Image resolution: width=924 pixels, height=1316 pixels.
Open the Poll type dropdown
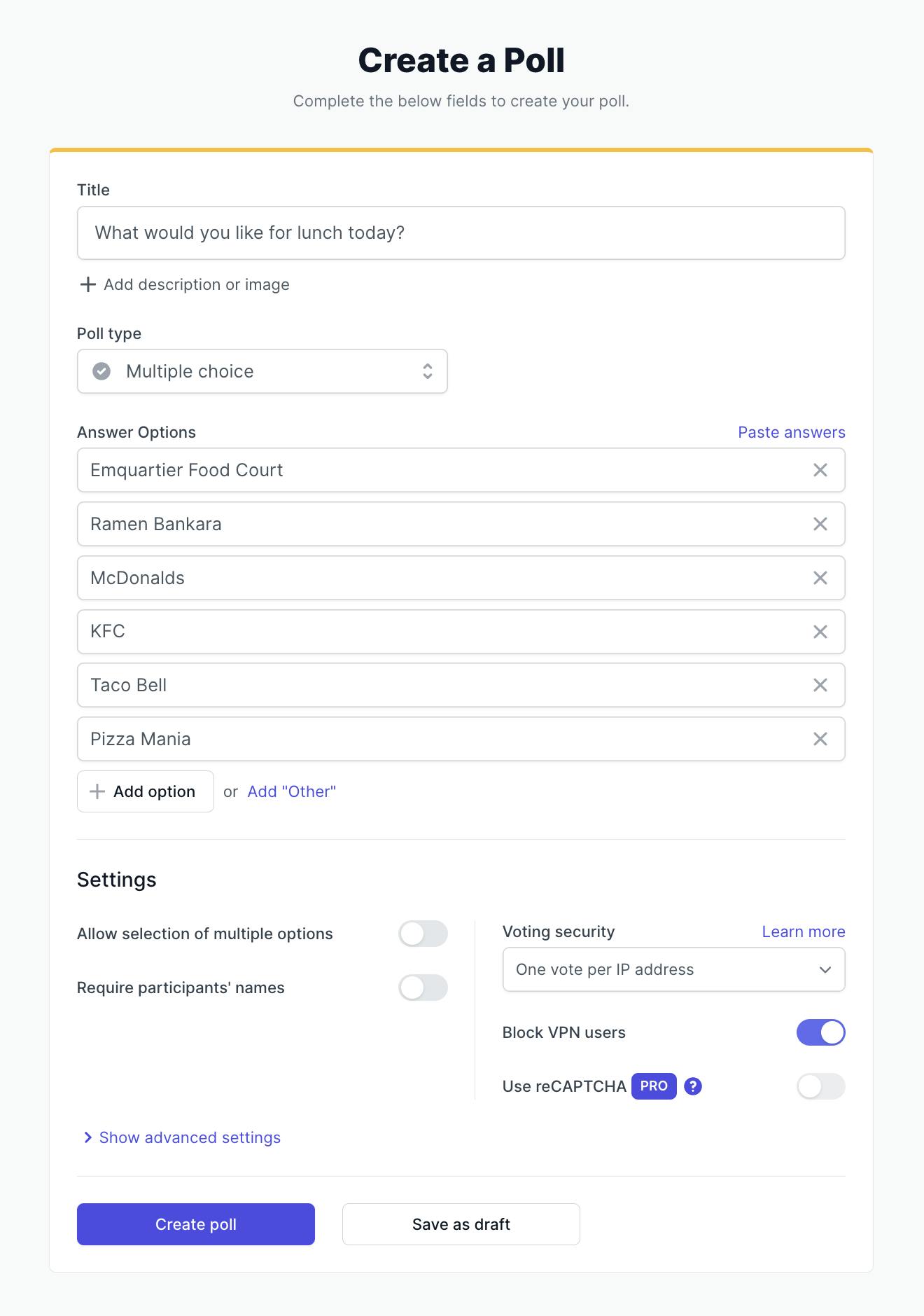point(262,371)
